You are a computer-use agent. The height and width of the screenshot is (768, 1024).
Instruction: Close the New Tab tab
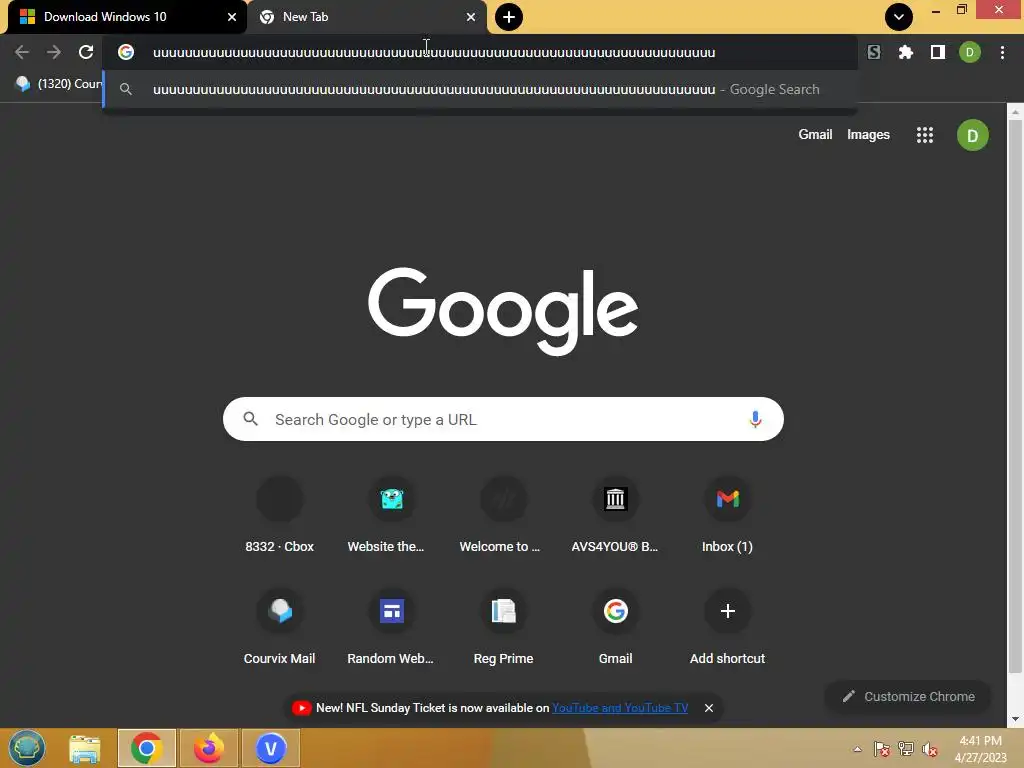(471, 17)
